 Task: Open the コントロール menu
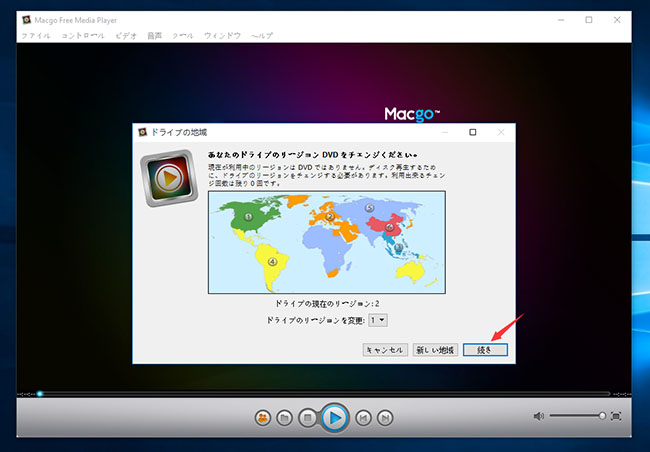(84, 35)
